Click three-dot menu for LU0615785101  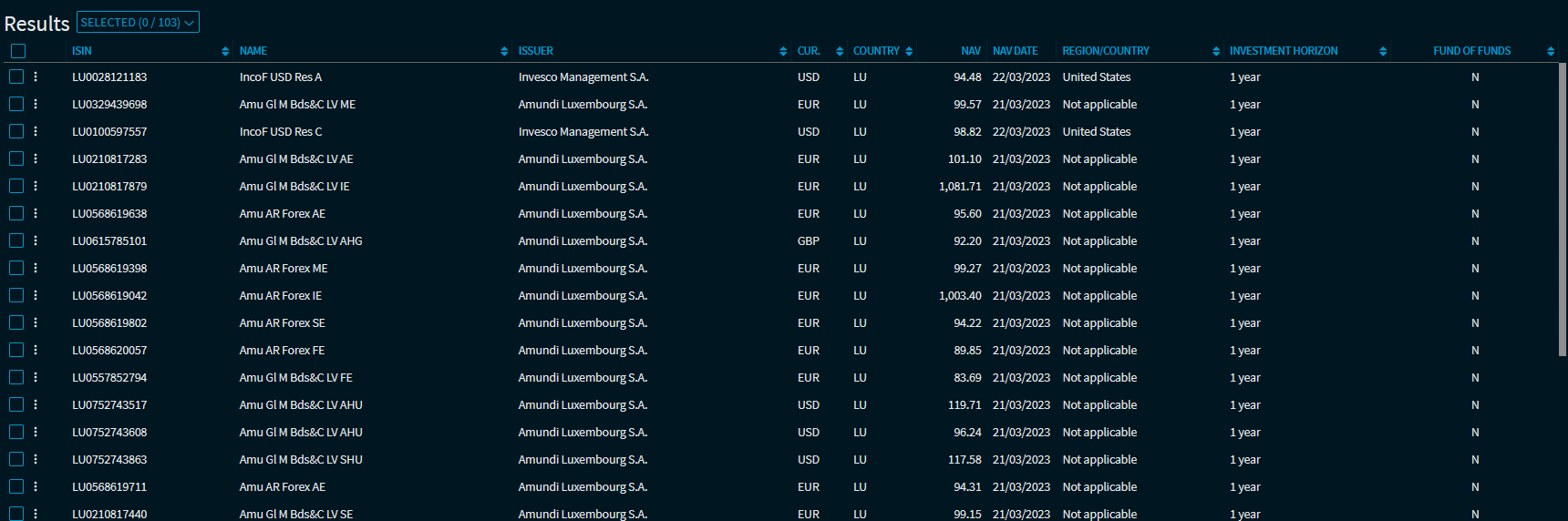click(36, 241)
